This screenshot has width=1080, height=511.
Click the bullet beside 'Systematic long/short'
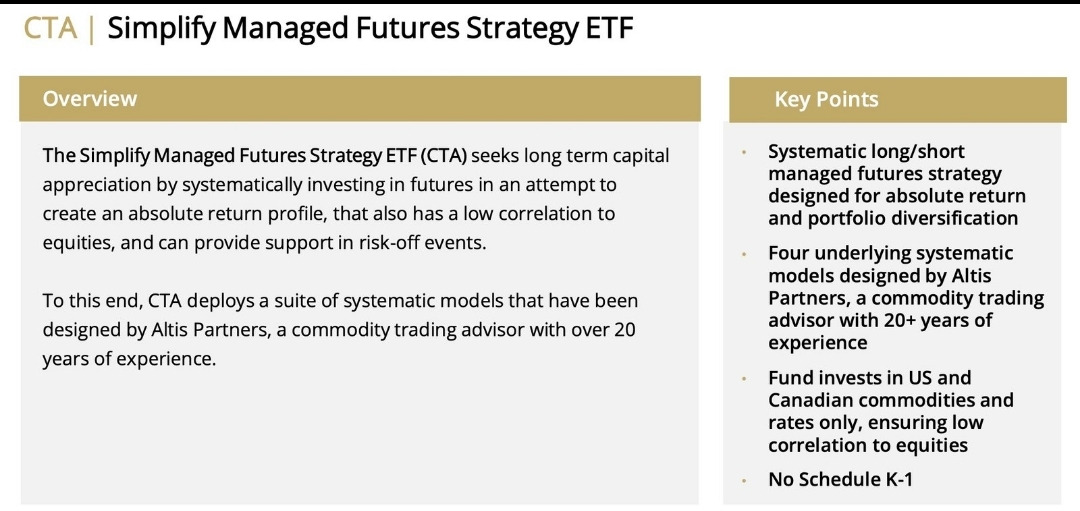[x=744, y=152]
